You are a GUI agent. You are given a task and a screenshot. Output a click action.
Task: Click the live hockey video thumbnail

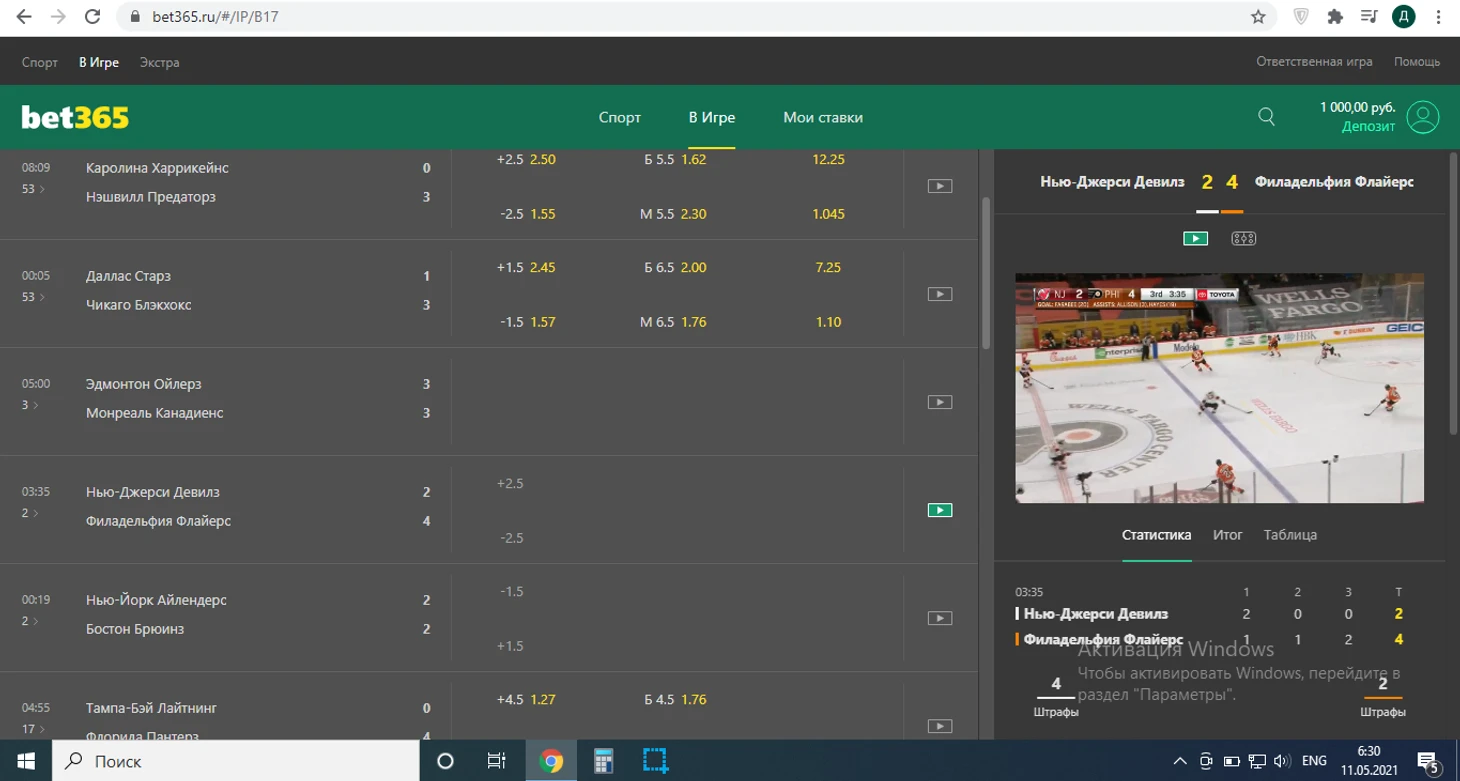(1219, 388)
